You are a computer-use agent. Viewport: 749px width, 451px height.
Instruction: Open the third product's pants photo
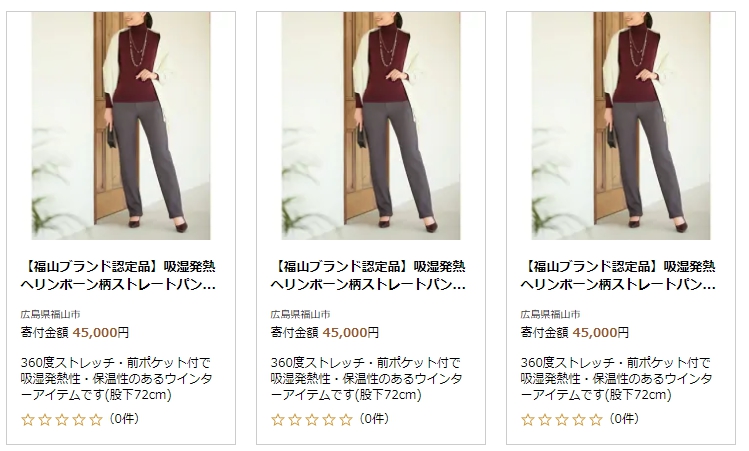pos(621,126)
